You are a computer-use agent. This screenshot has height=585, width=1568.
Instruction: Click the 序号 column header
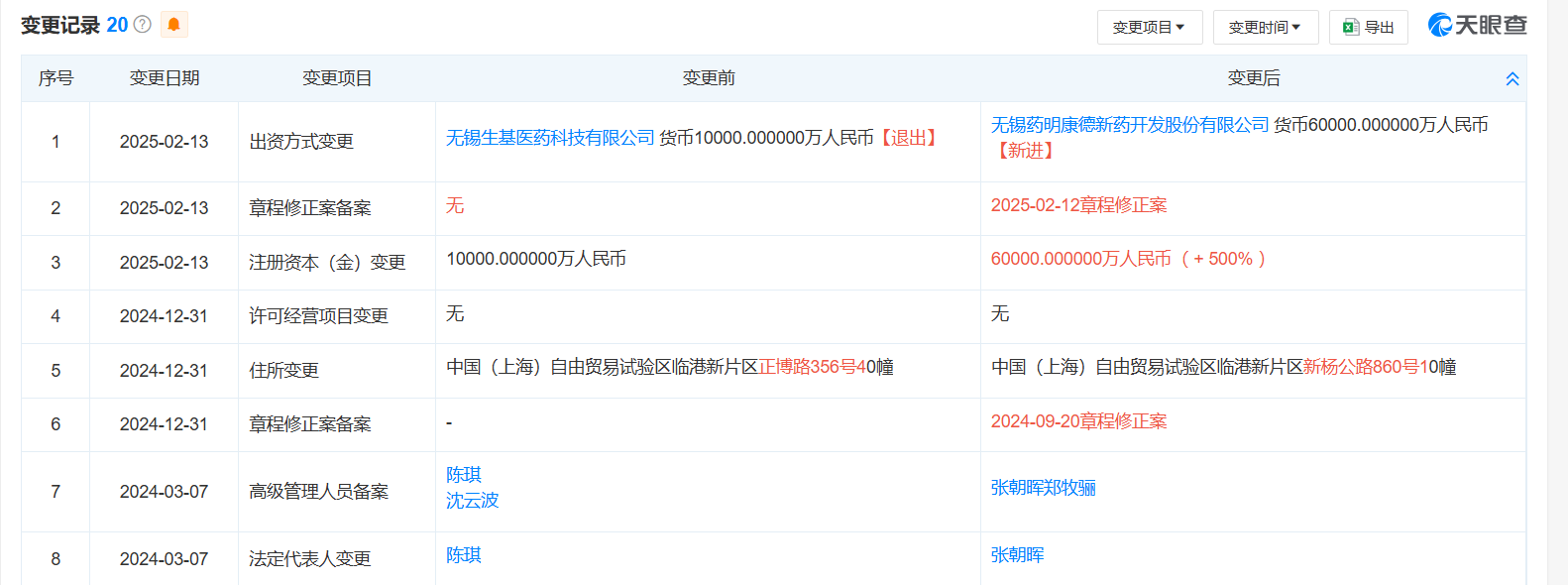pyautogui.click(x=56, y=78)
